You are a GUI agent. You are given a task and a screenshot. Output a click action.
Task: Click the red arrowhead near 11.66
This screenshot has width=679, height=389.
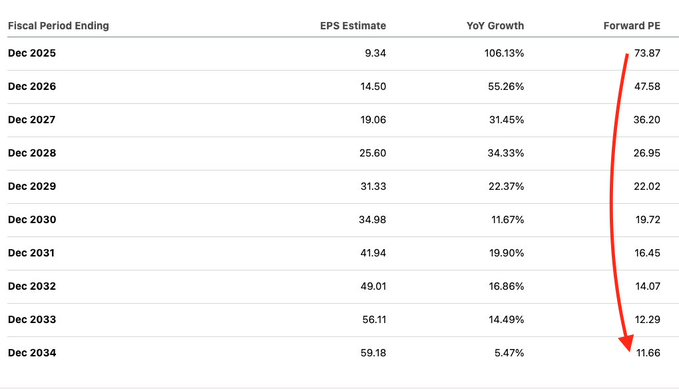[x=627, y=343]
